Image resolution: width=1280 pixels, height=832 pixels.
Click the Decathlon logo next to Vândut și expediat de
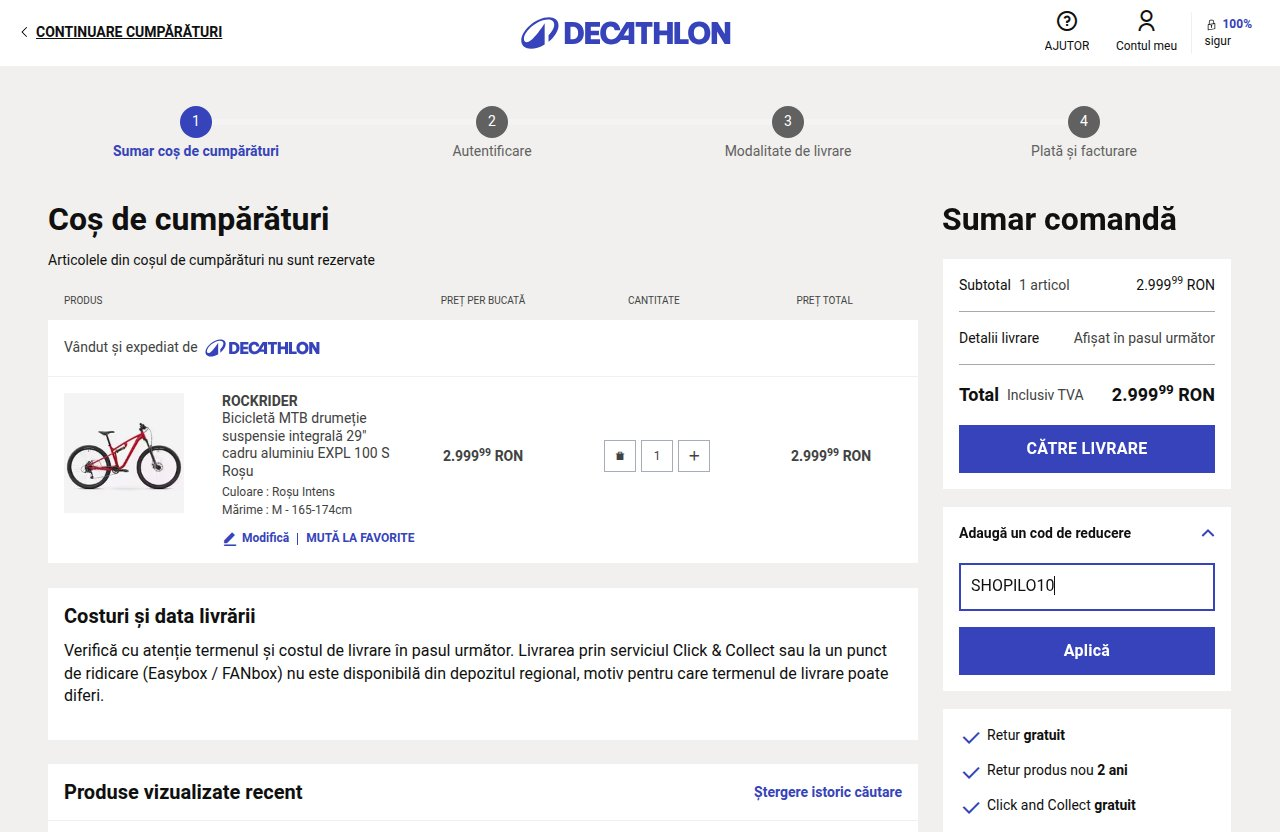coord(263,348)
